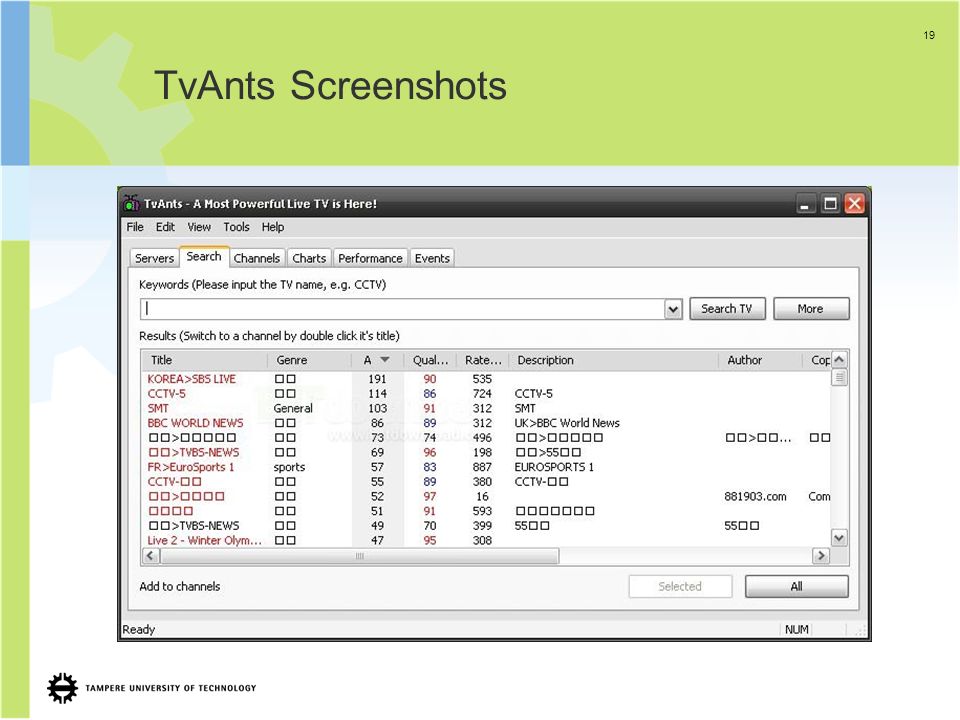Click the Search TV button
The width and height of the screenshot is (960, 720).
(x=727, y=309)
